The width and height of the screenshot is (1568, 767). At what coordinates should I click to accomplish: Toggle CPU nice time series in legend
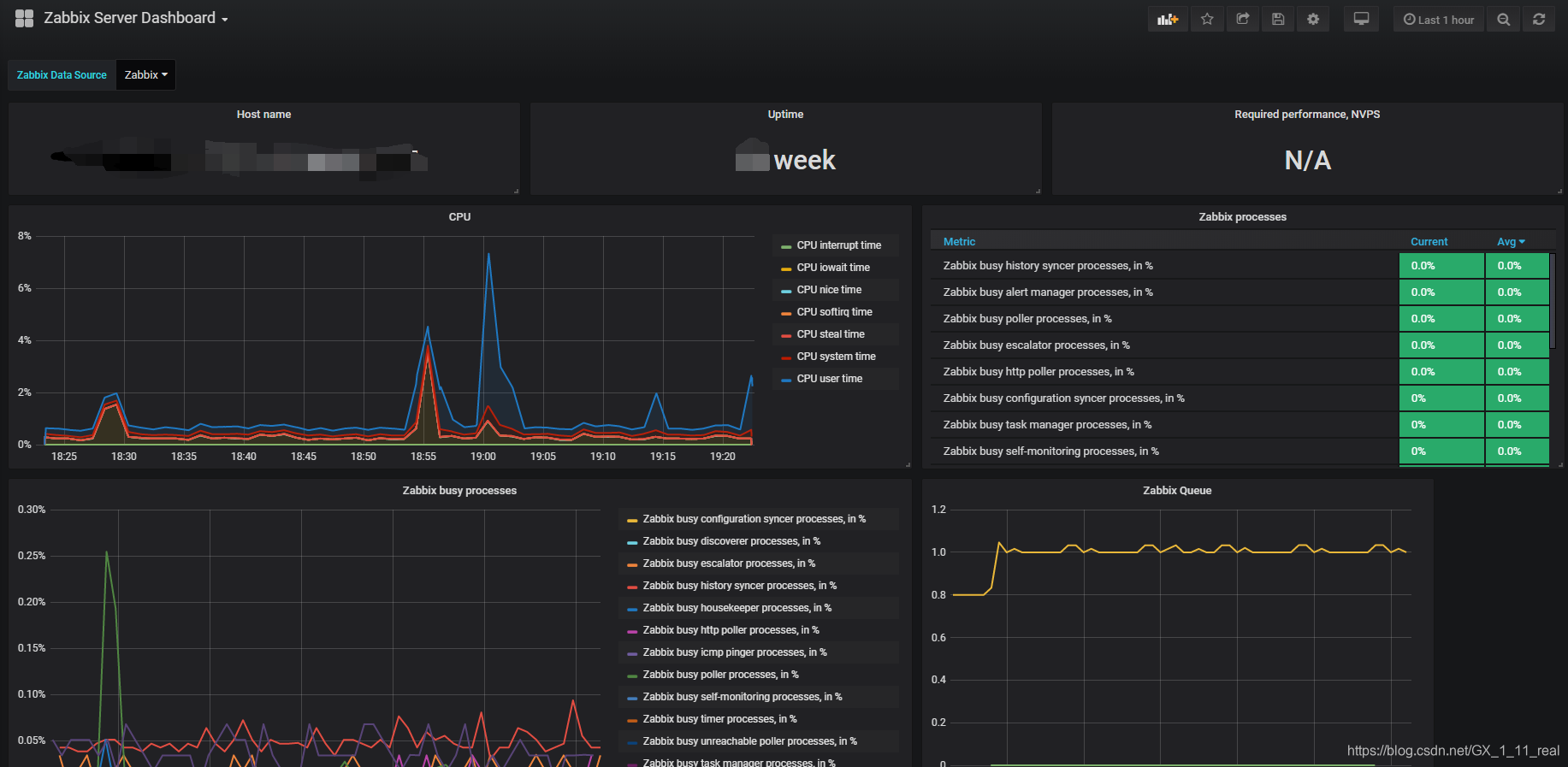click(x=829, y=290)
